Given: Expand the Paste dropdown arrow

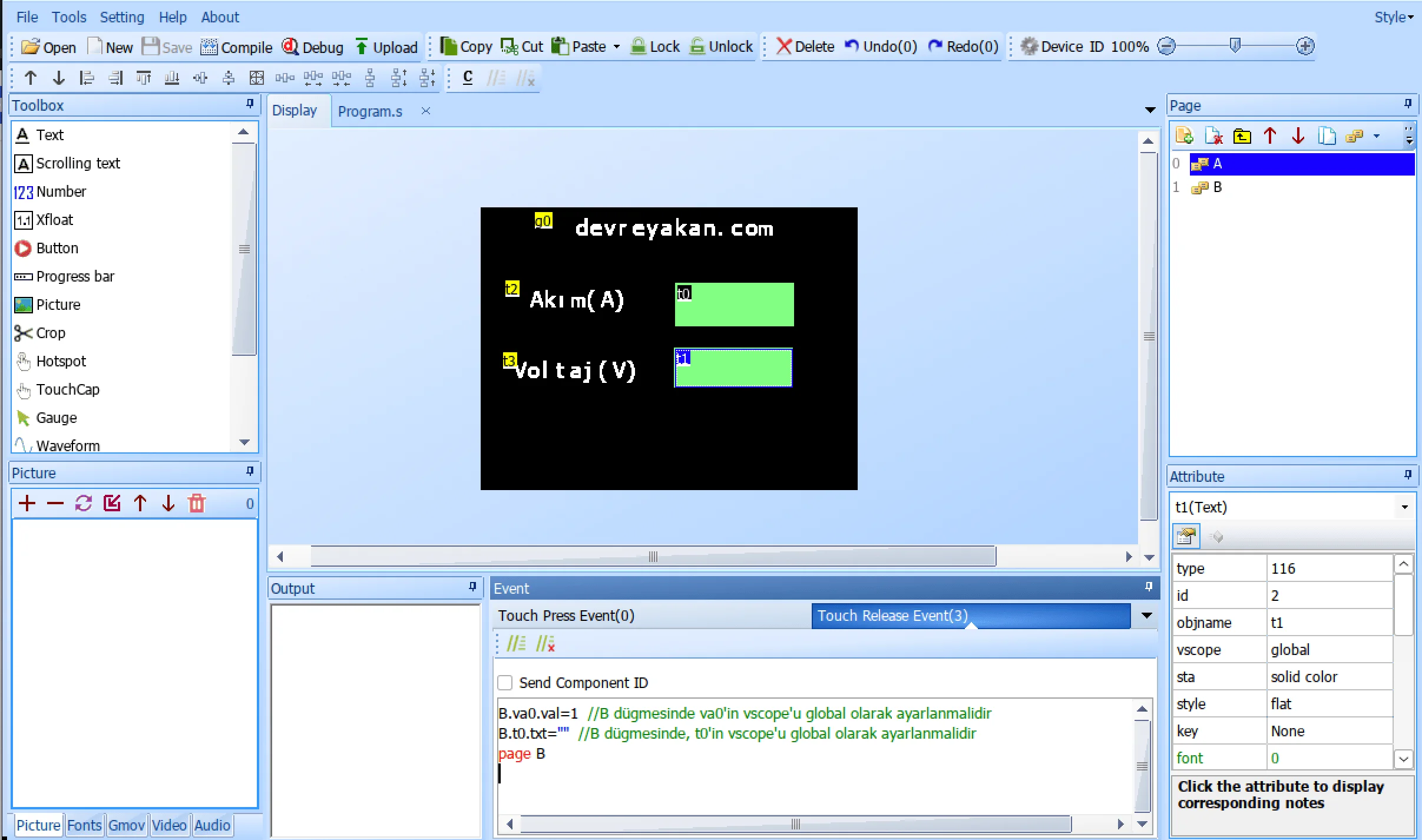Looking at the screenshot, I should [x=617, y=47].
